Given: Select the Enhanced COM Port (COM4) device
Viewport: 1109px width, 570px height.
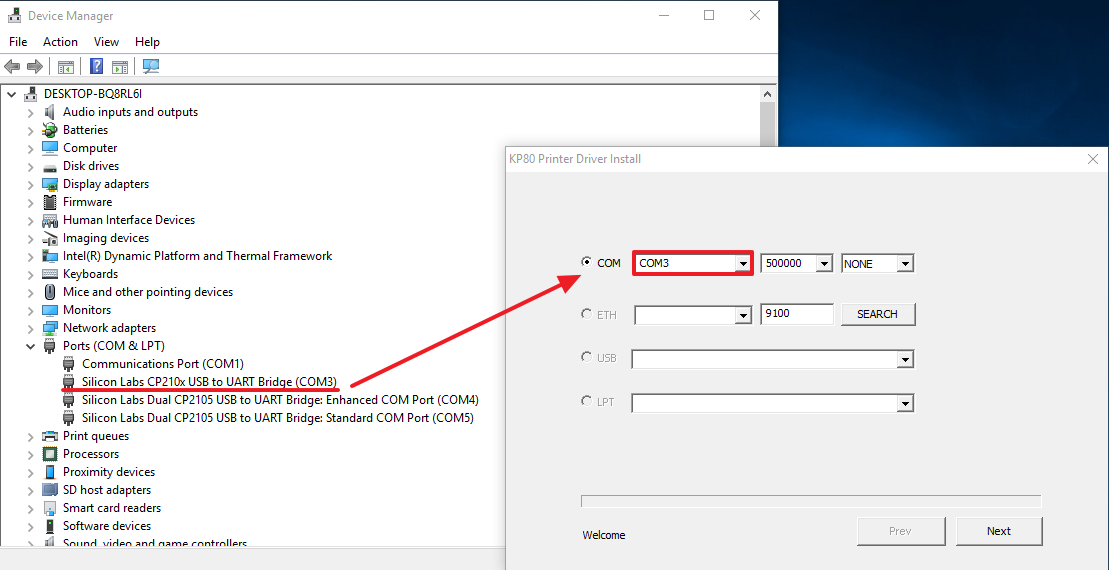Looking at the screenshot, I should [280, 400].
